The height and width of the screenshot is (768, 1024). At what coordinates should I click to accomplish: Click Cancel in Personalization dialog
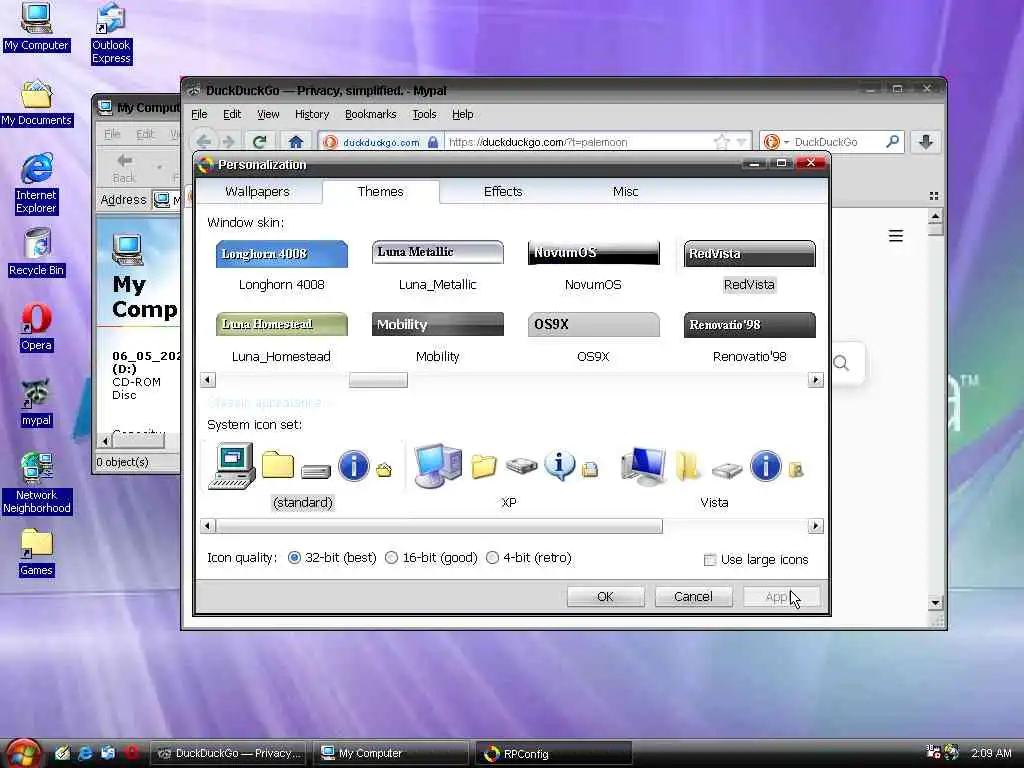pyautogui.click(x=693, y=596)
